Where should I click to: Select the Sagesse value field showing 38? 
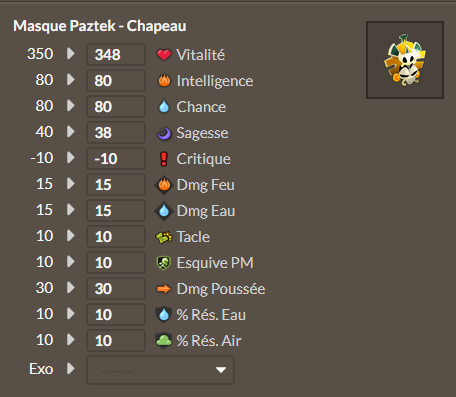click(x=116, y=132)
